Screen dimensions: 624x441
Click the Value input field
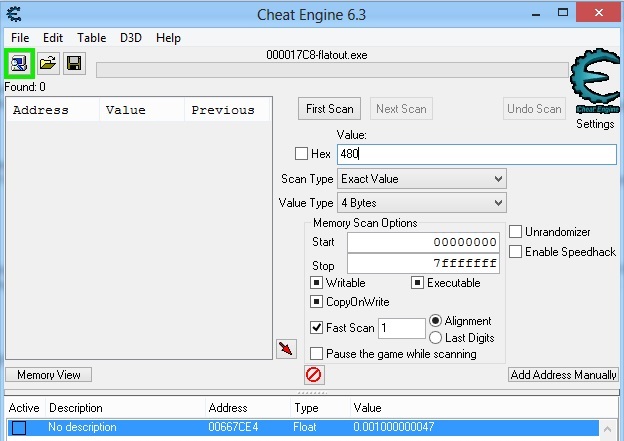(477, 154)
